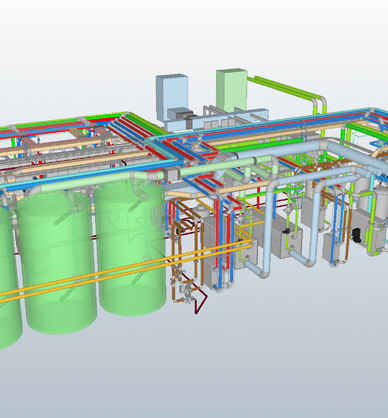The image size is (388, 418).
Task: Click the rightmost green cylindrical tank
Action: click(x=131, y=247)
